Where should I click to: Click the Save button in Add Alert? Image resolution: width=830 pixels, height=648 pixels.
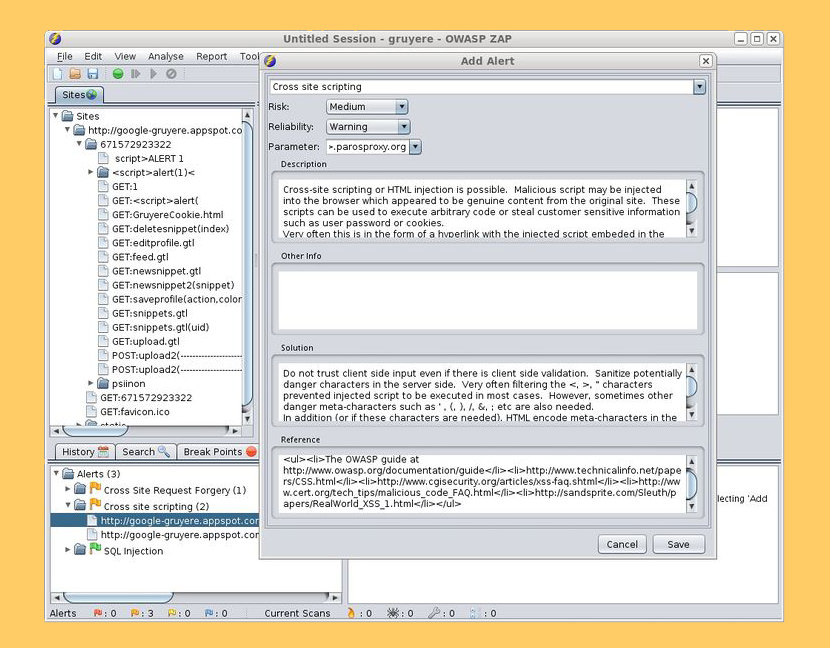point(678,544)
